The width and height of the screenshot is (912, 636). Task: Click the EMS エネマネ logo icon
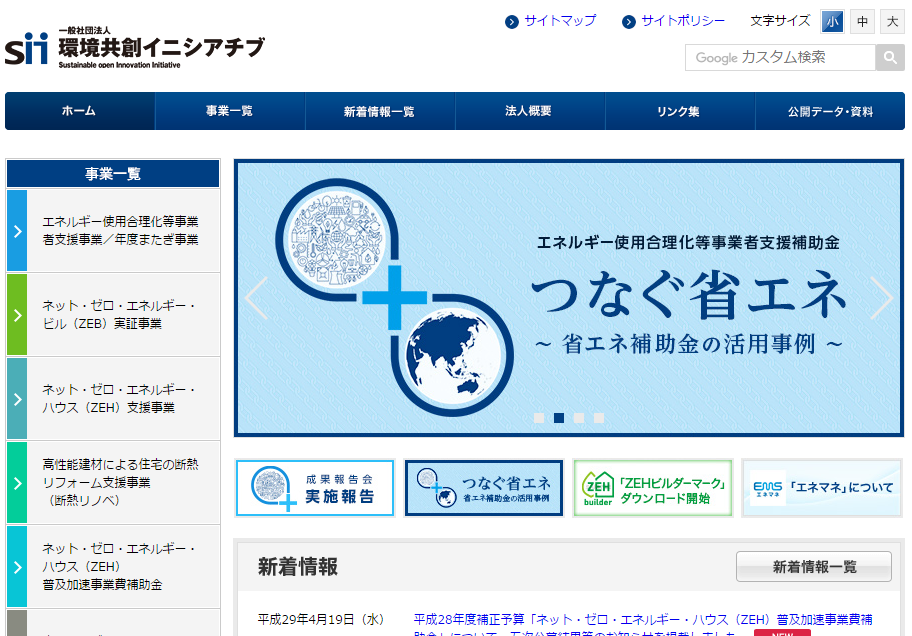767,488
